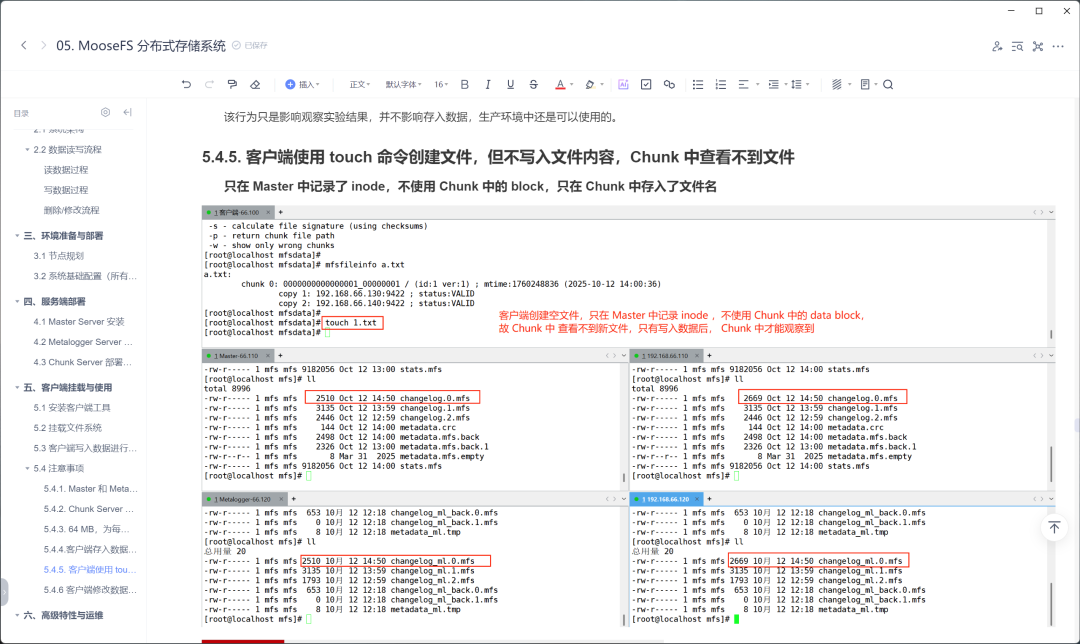
Task: Collapse the 目录 outline sidebar
Action: pos(127,112)
